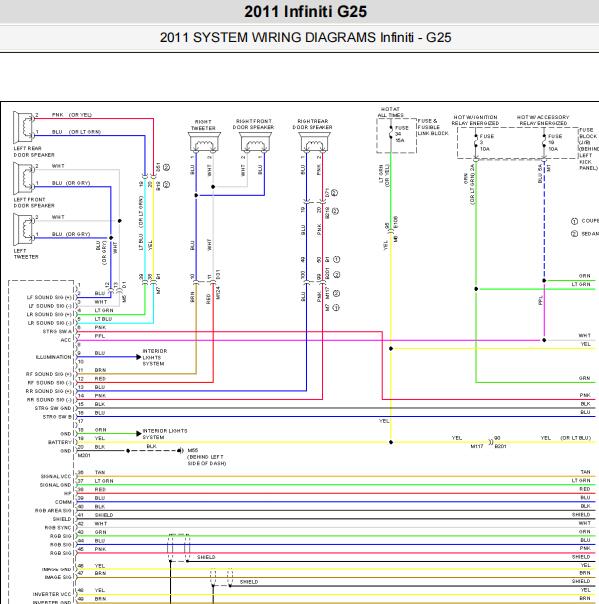This screenshot has height=604, width=599.
Task: Click "HOT W/ IGNITION RELAY ENERGIZED" label
Action: coord(475,120)
